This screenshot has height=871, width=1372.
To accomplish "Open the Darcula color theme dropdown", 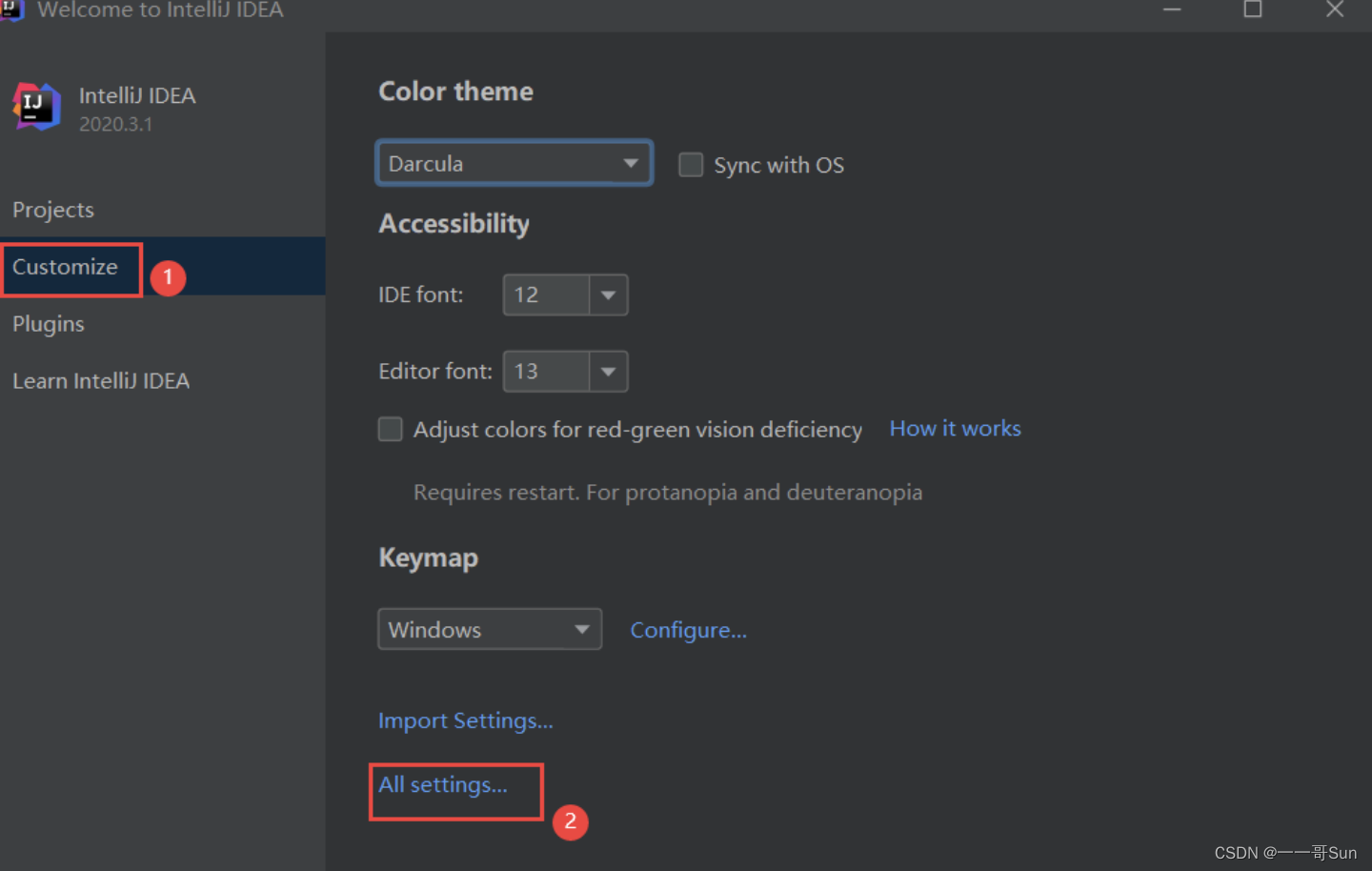I will 514,163.
